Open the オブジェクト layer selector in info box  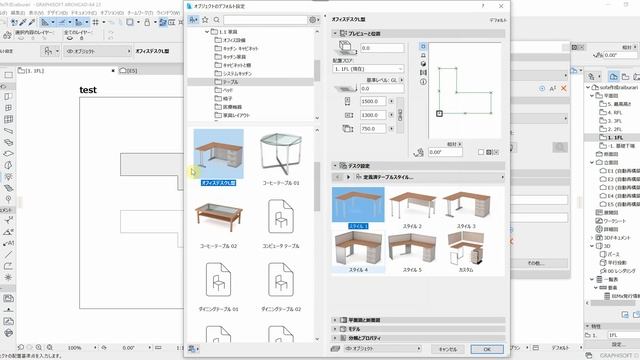pyautogui.click(x=98, y=51)
